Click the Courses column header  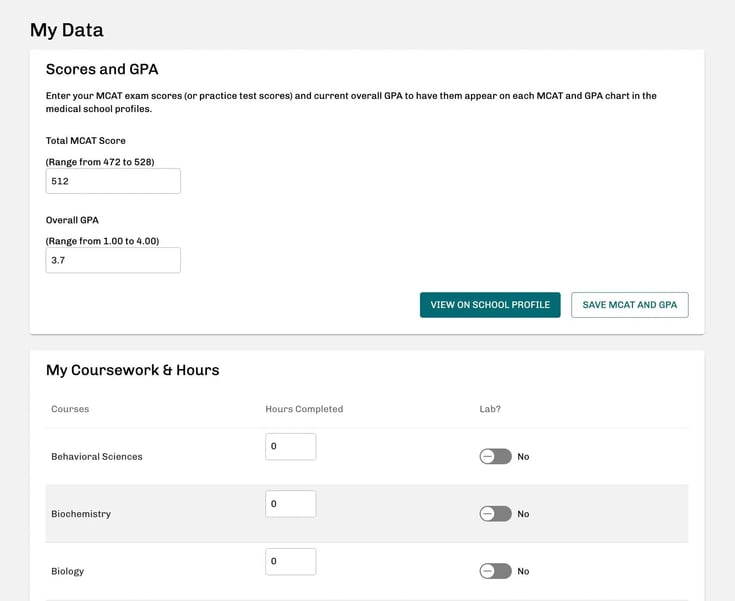tap(70, 409)
